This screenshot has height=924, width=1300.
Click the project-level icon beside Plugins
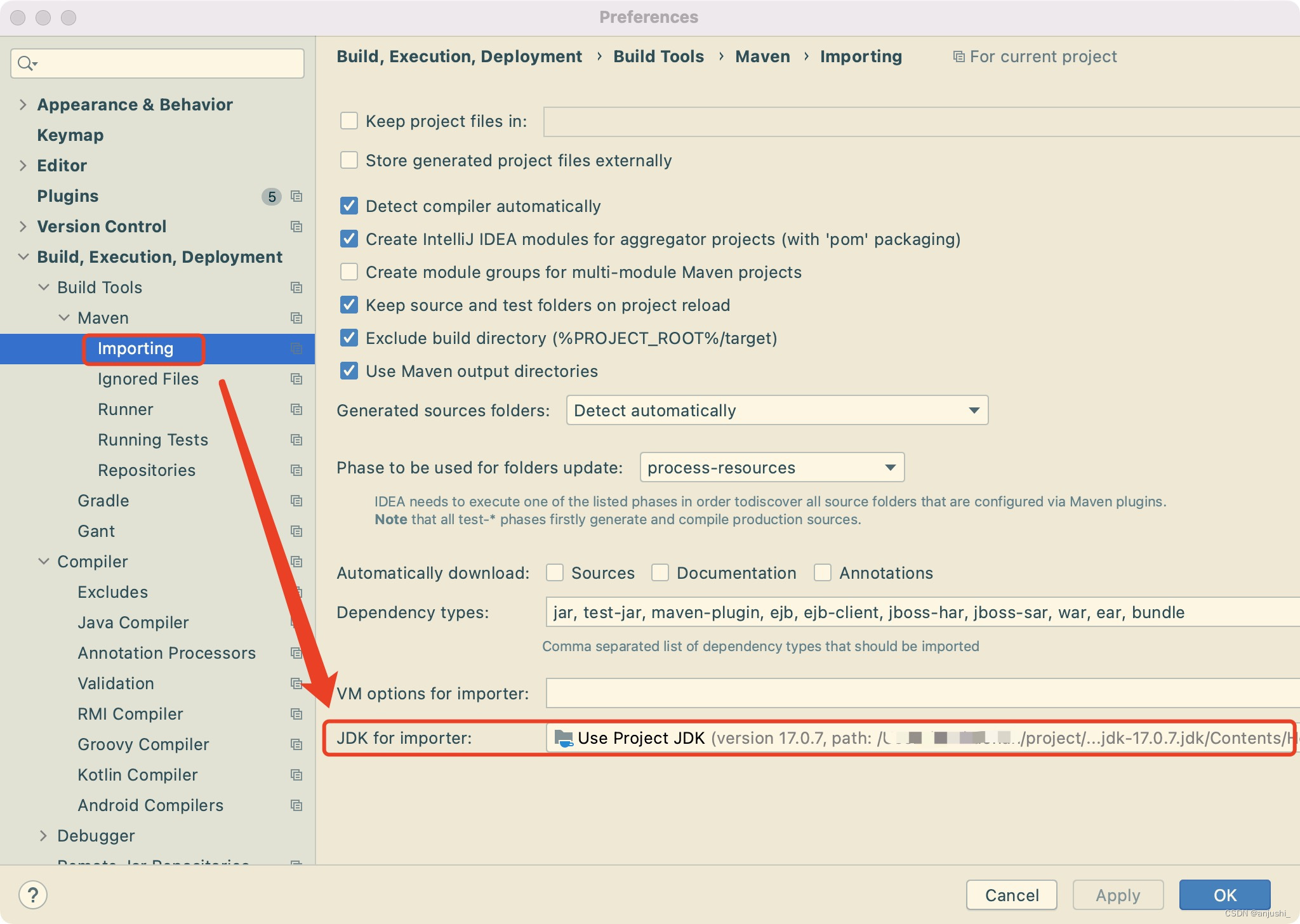coord(296,196)
